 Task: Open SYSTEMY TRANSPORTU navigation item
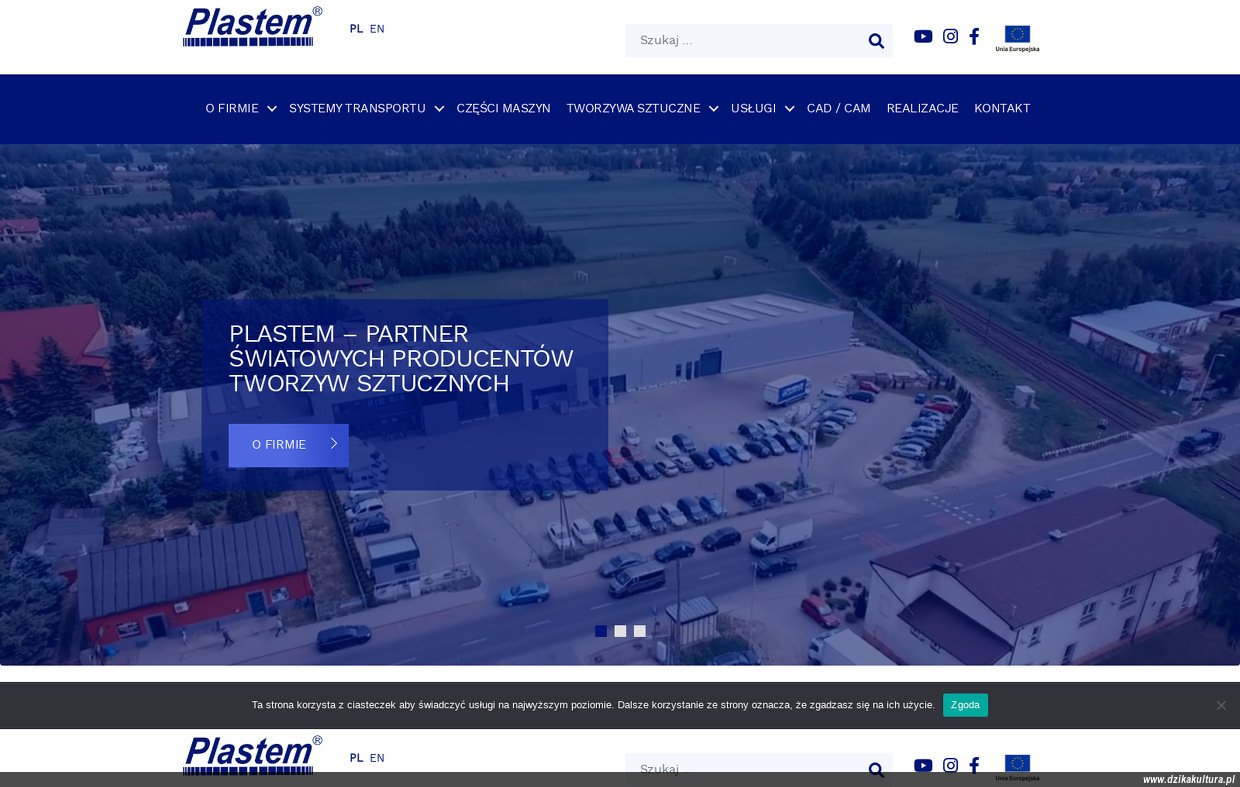click(x=357, y=108)
